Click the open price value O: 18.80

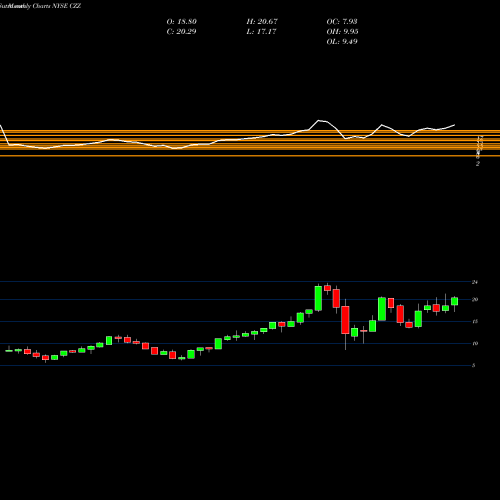click(182, 22)
